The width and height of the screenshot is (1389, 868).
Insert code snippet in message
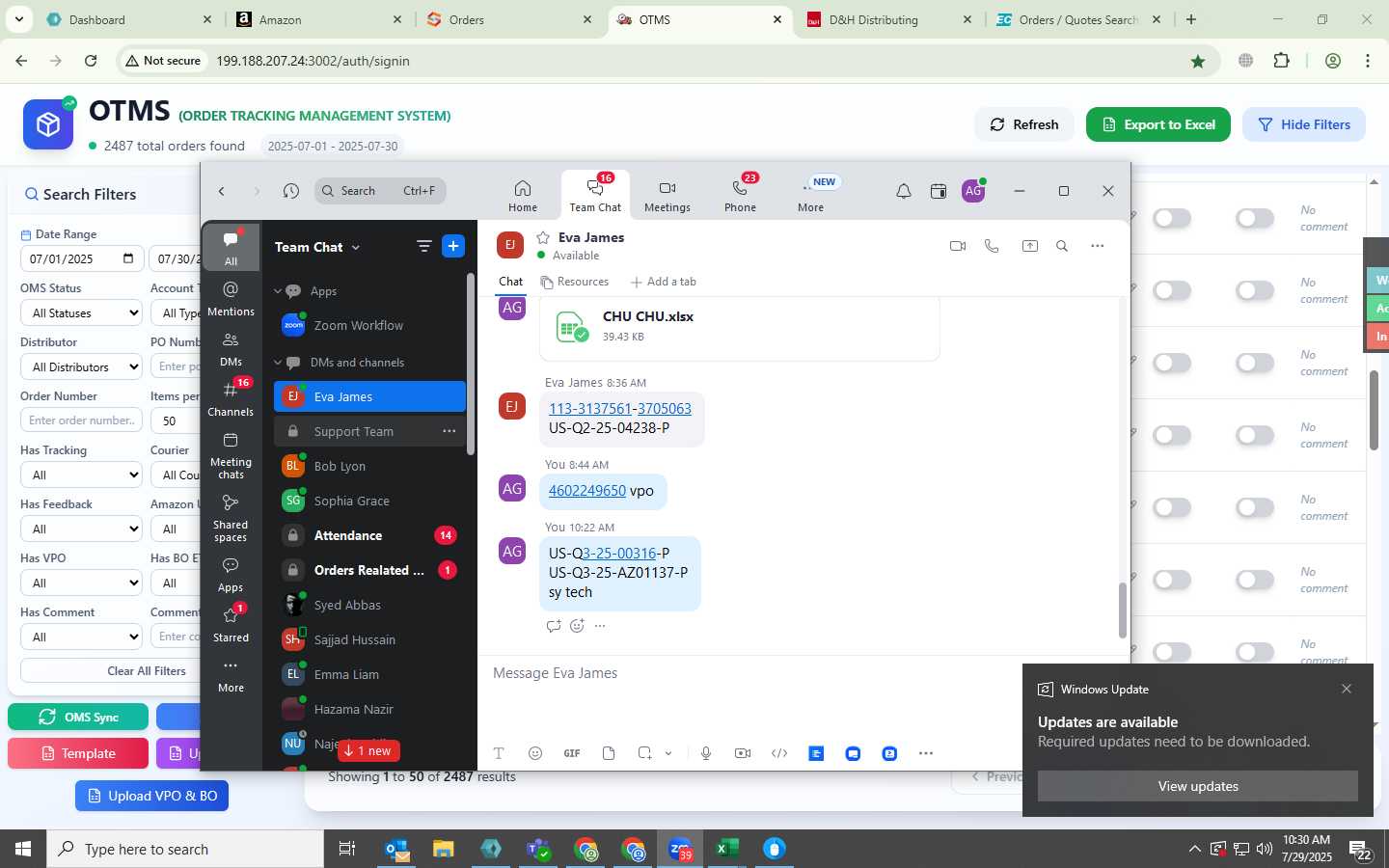(779, 753)
